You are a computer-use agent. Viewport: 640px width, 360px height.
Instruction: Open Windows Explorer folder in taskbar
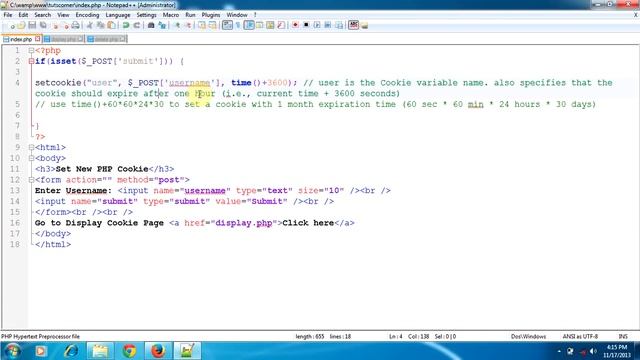pyautogui.click(x=100, y=351)
